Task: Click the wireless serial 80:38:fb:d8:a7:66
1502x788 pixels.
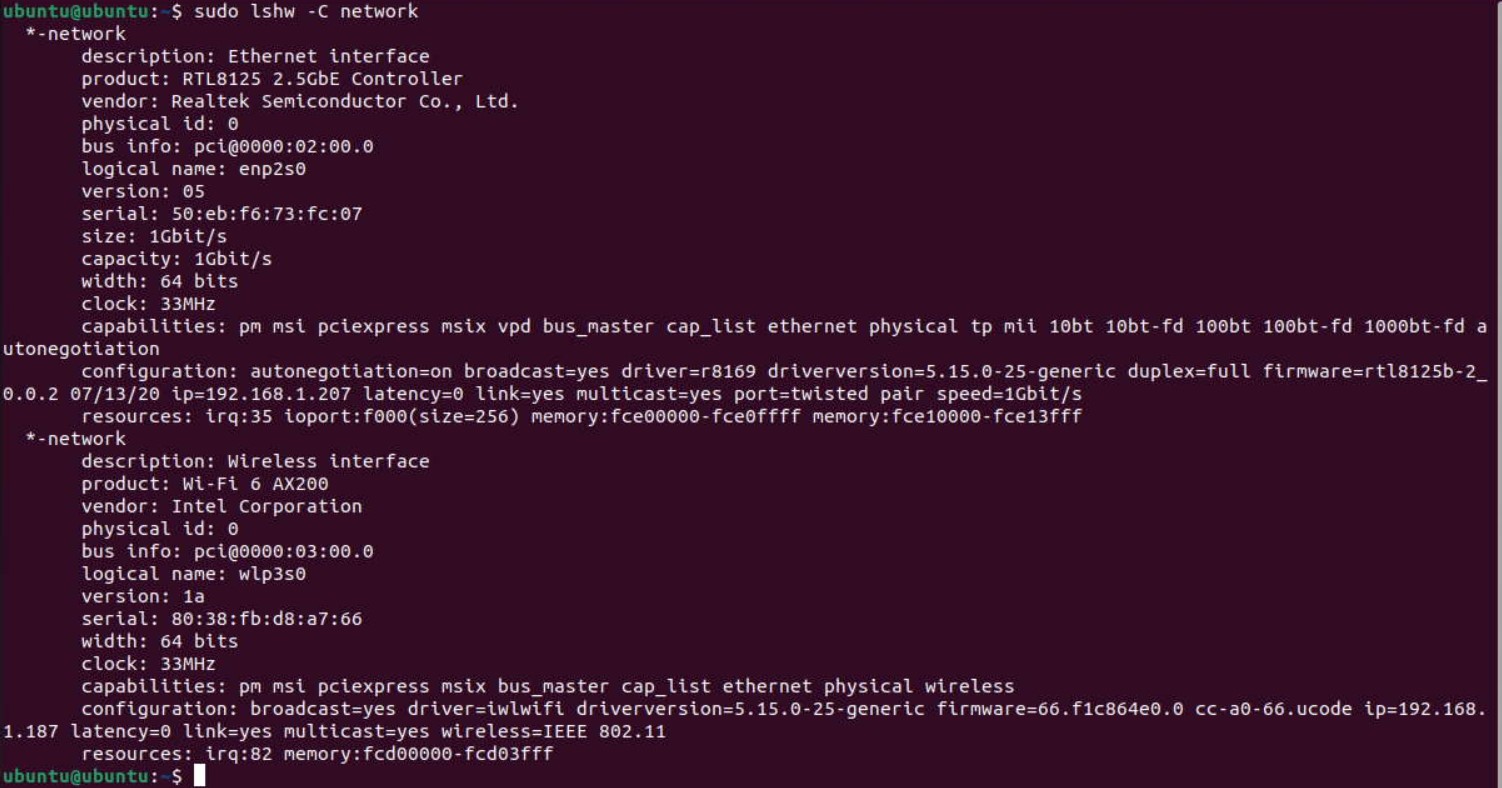Action: pos(267,618)
